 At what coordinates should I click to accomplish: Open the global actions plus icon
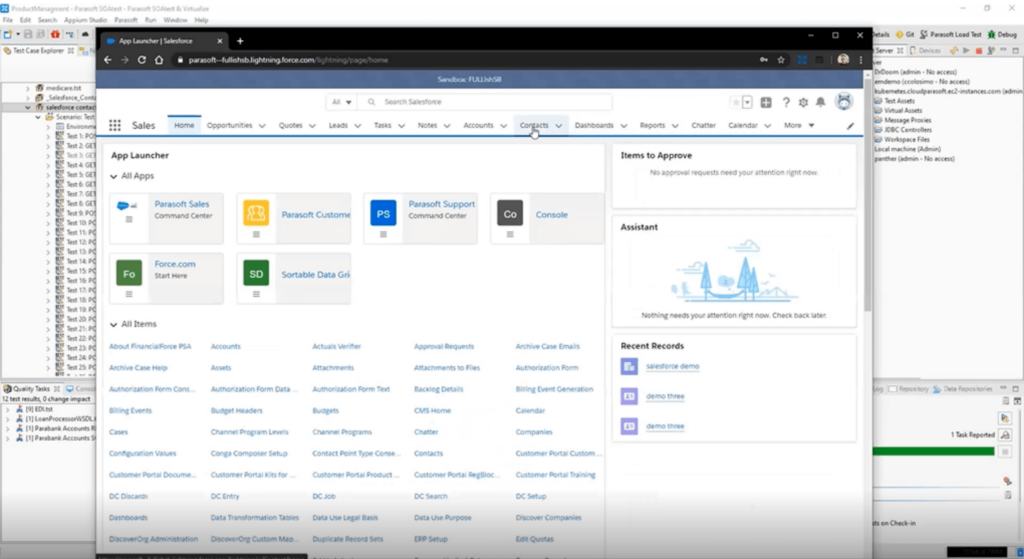(766, 103)
